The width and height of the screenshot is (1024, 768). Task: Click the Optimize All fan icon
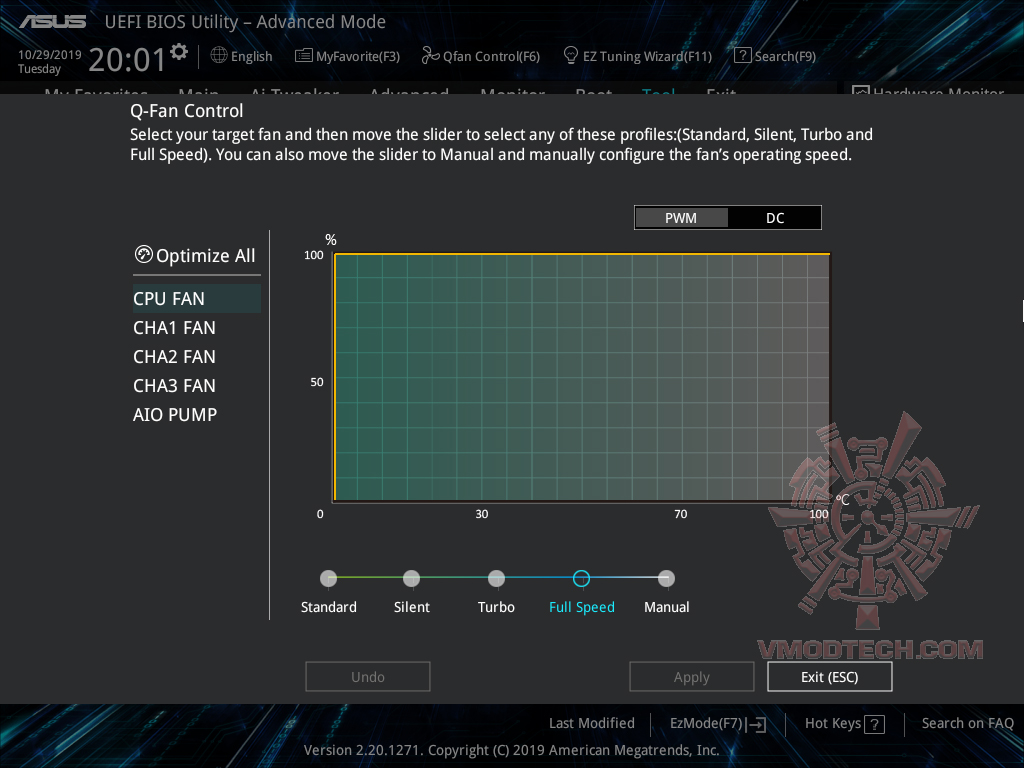click(144, 255)
